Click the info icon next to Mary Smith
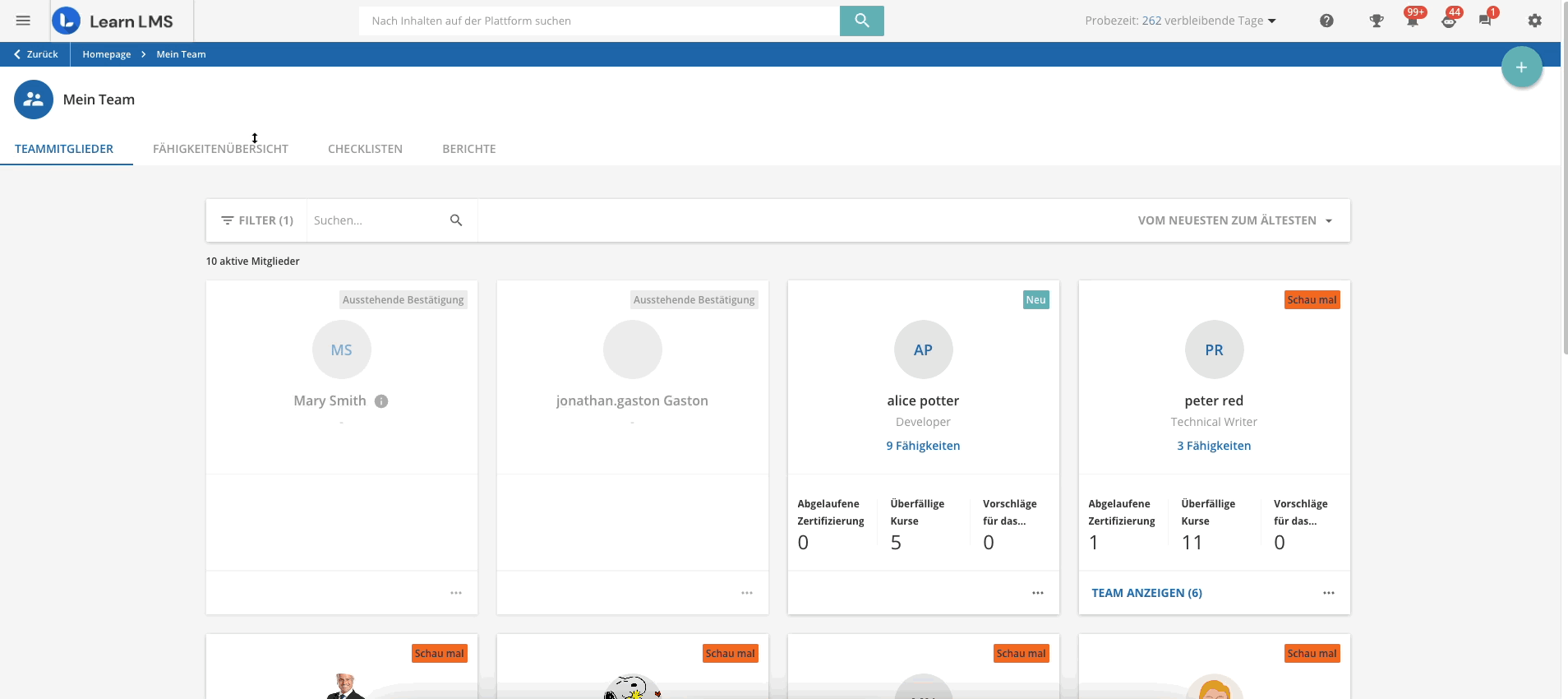Screen dimensions: 1568x699 (381, 401)
